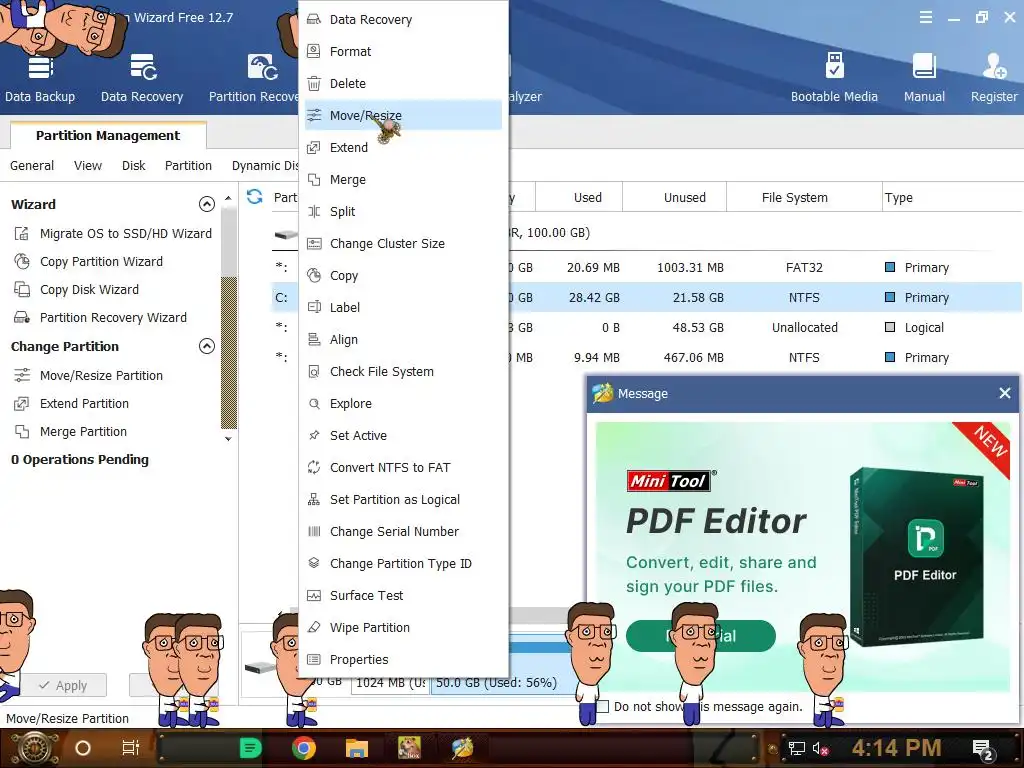
Task: Start Partition Recovery Wizard
Action: point(100,318)
